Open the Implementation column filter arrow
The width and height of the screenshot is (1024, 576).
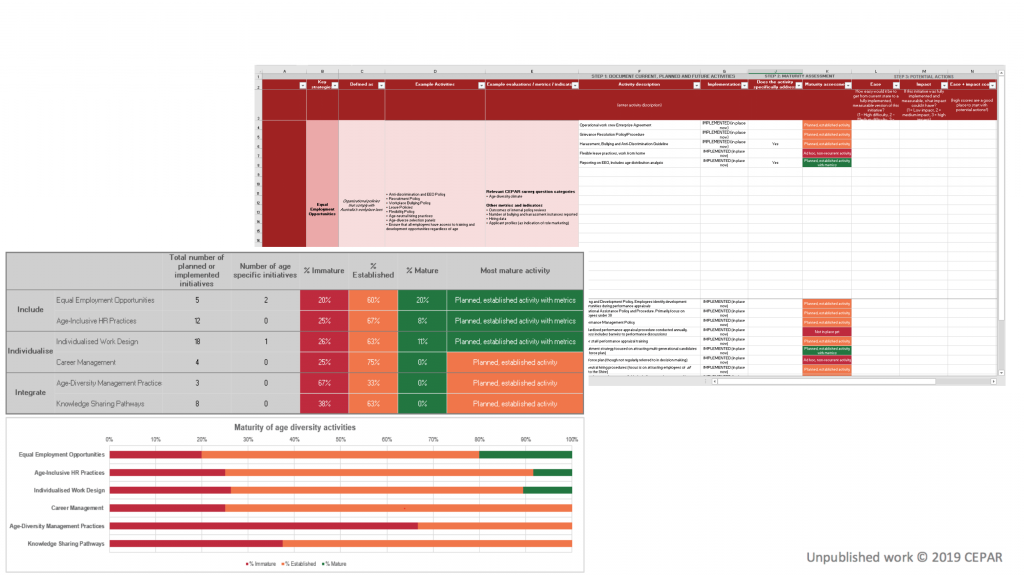click(744, 86)
